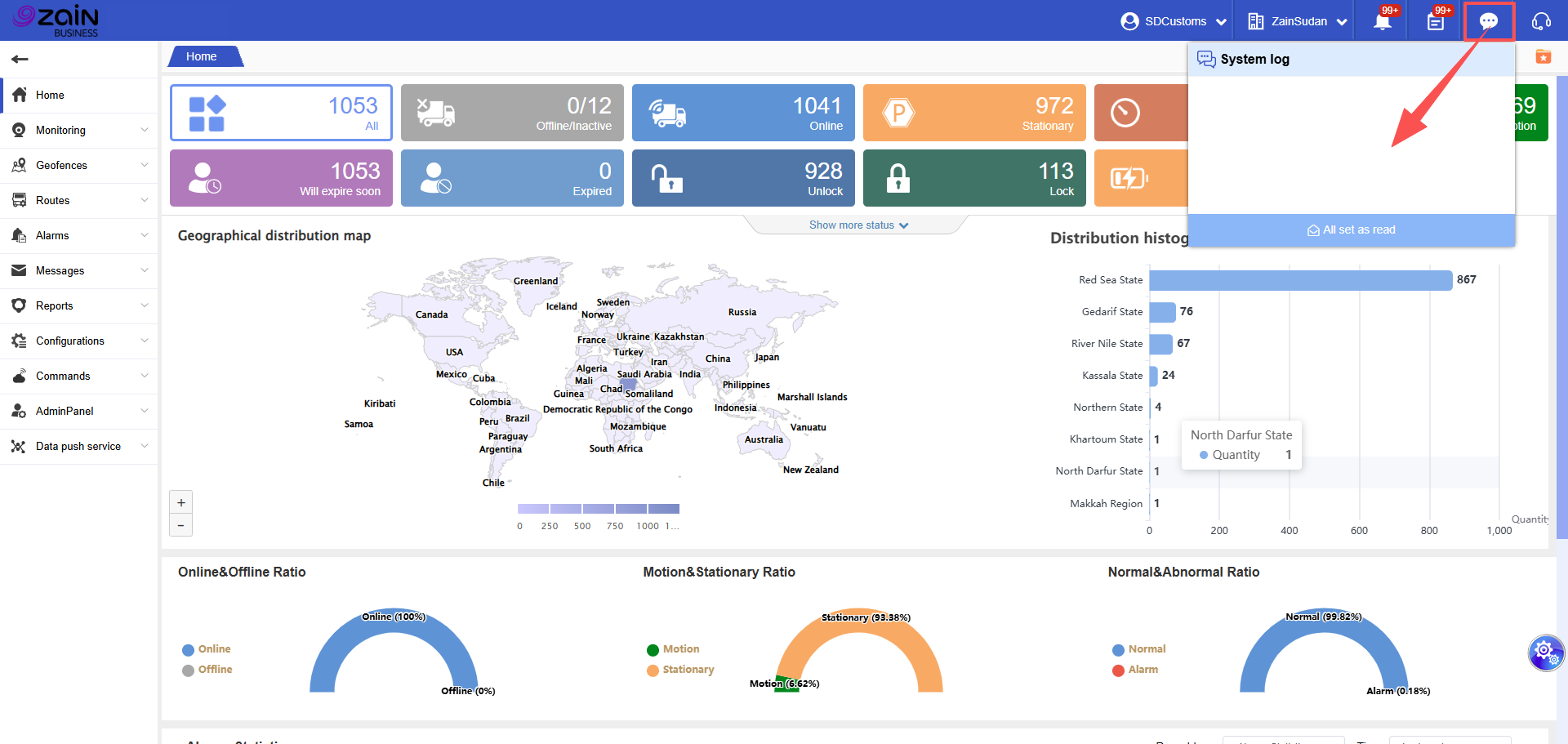Image resolution: width=1568 pixels, height=744 pixels.
Task: Click the notification bell icon
Action: [1382, 21]
